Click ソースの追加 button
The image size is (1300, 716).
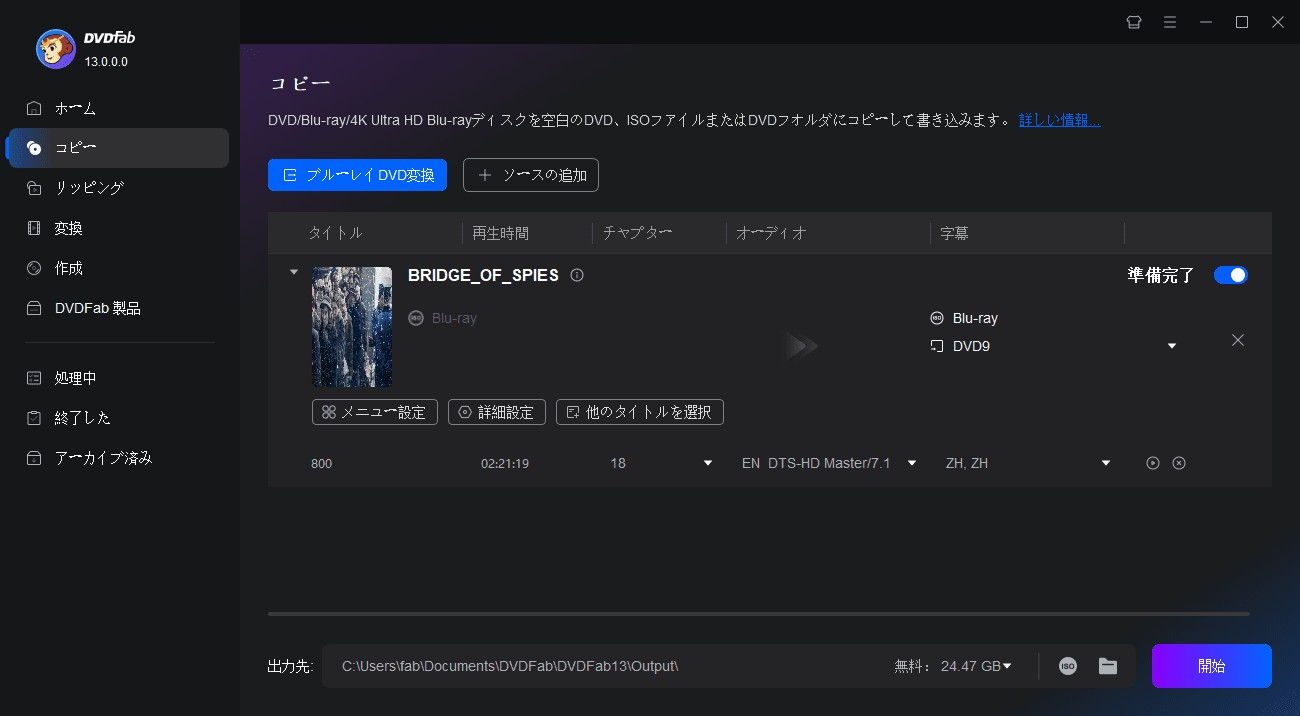(531, 175)
